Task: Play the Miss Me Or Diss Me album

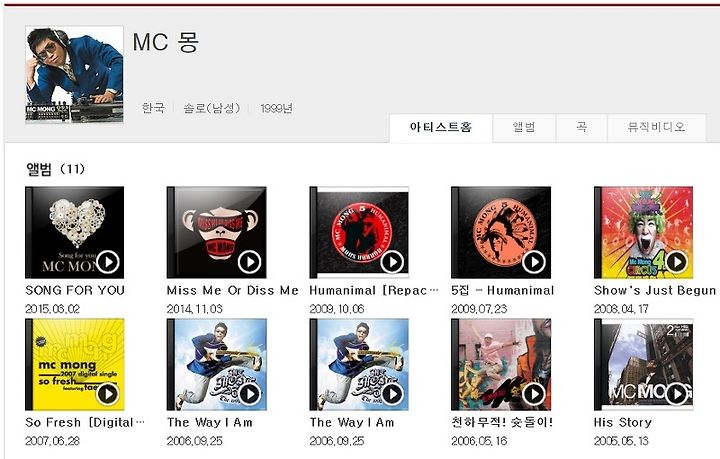Action: click(250, 262)
